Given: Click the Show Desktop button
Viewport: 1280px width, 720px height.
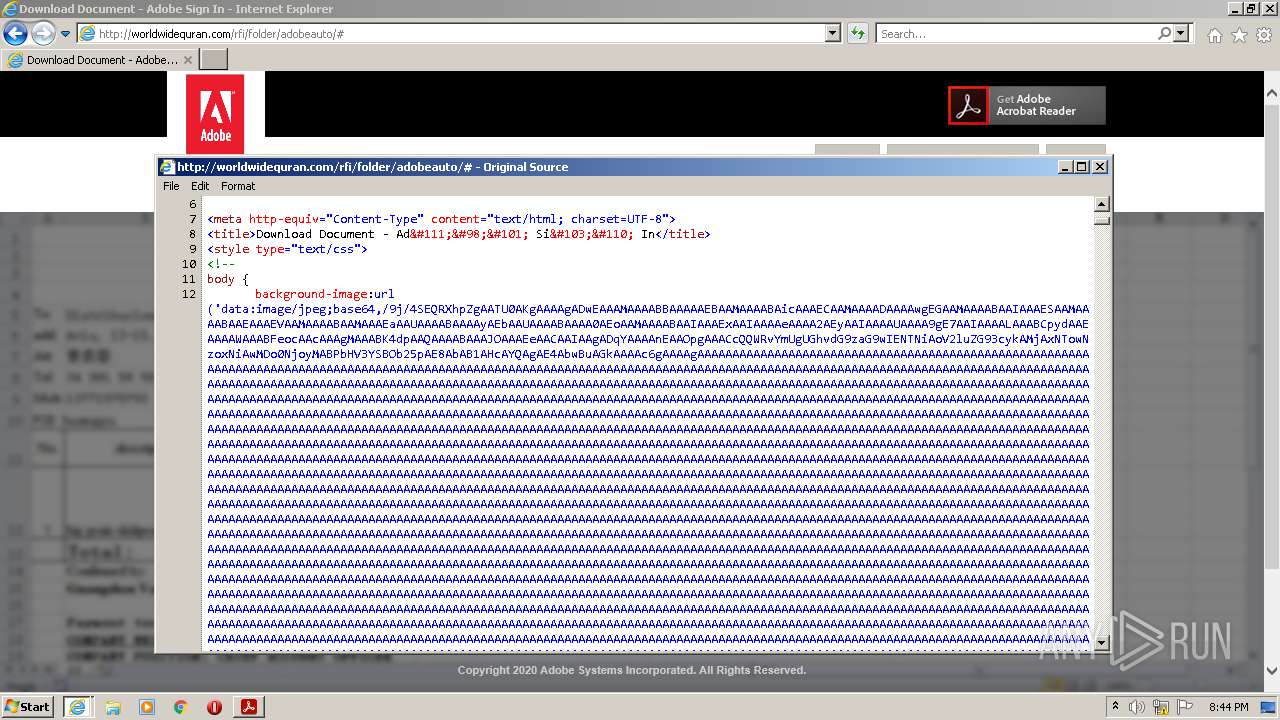Looking at the screenshot, I should [x=1270, y=707].
